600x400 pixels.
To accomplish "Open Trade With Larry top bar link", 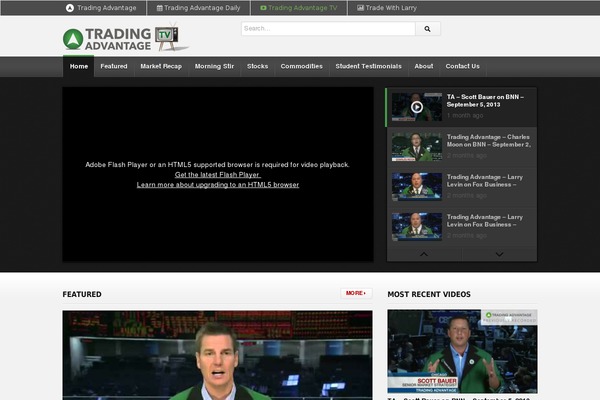I will point(391,8).
